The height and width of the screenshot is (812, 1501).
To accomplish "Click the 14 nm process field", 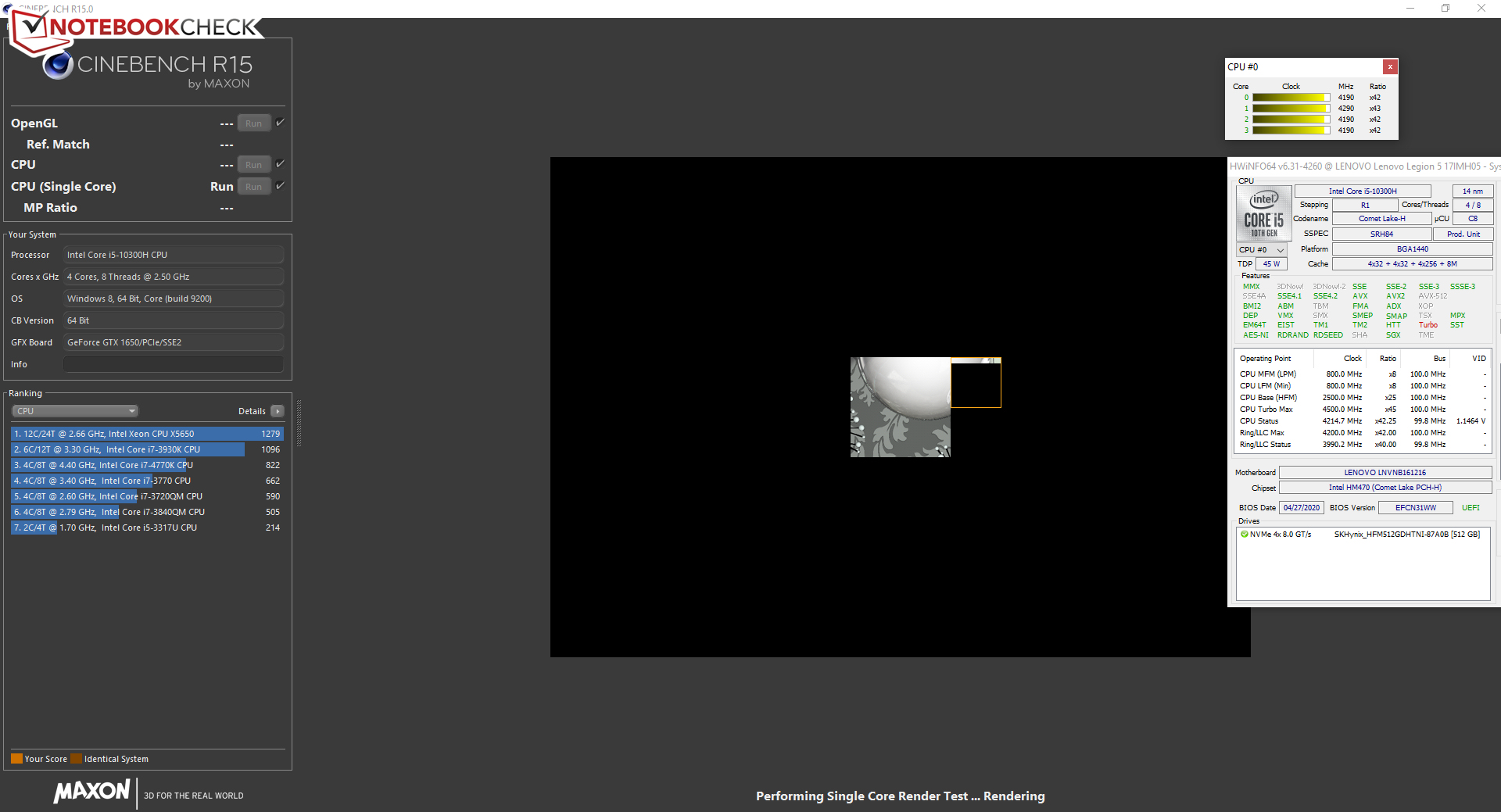I will pyautogui.click(x=1473, y=191).
